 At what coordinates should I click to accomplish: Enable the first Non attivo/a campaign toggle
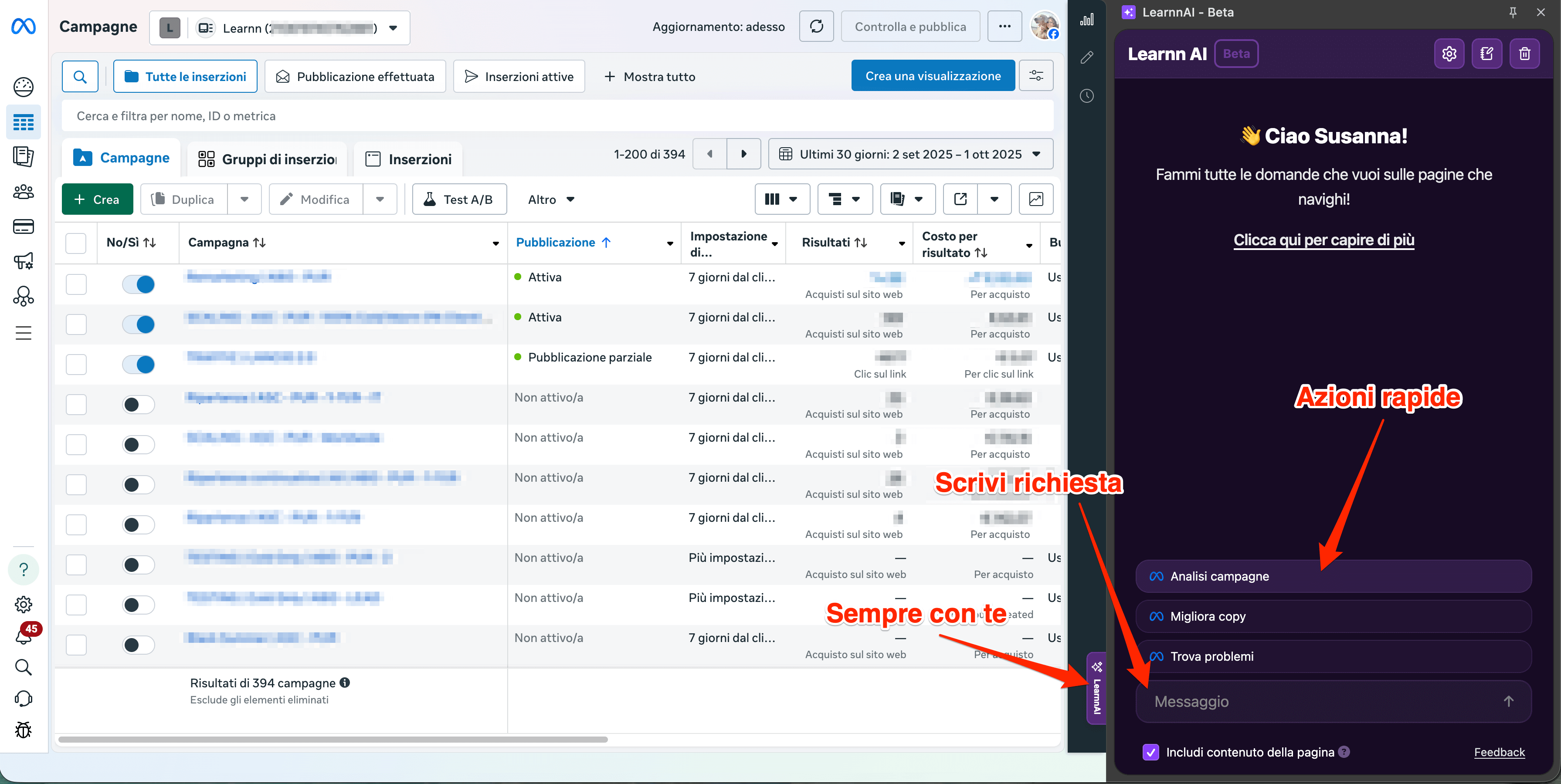139,405
